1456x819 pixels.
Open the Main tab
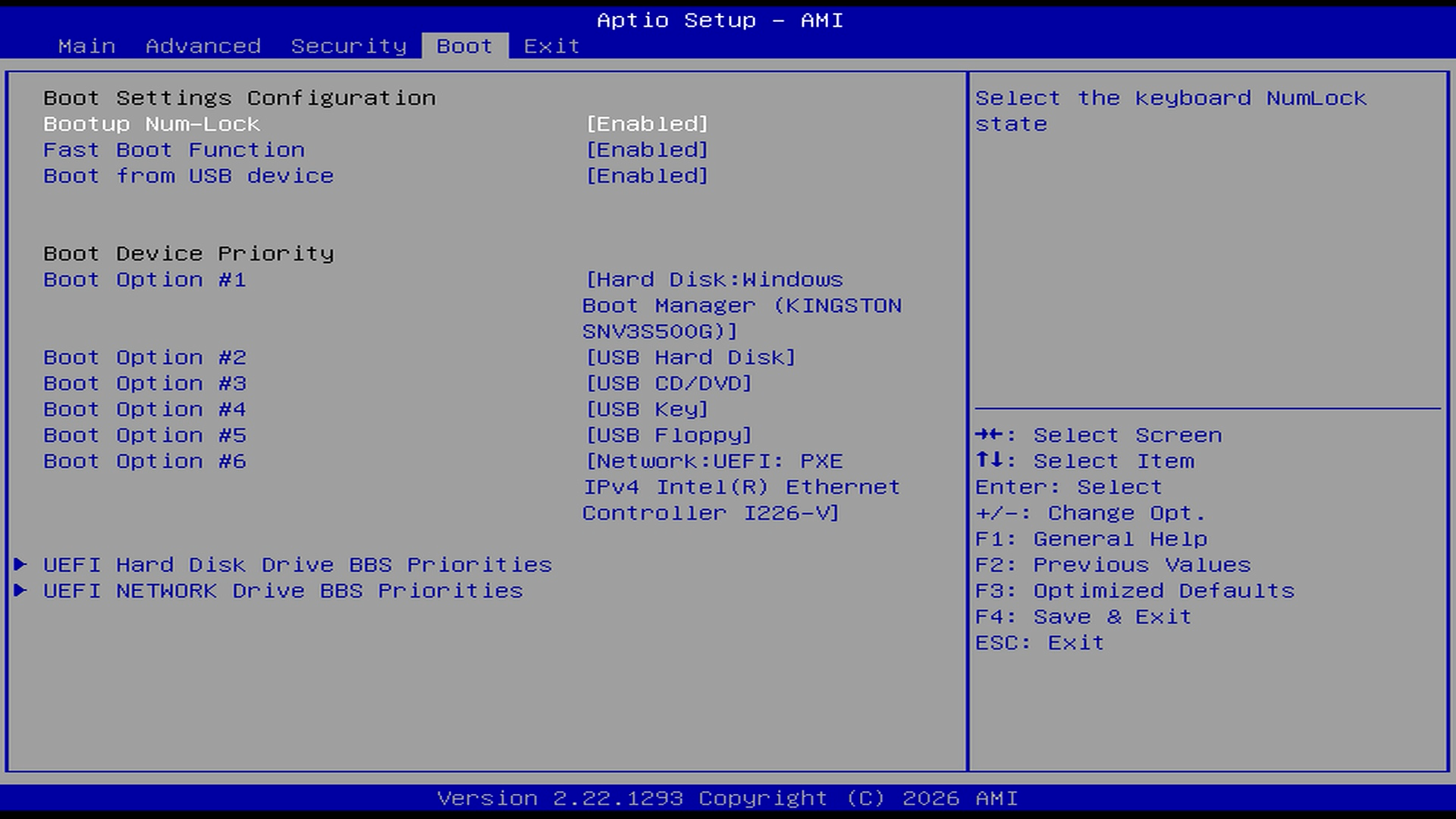point(86,46)
